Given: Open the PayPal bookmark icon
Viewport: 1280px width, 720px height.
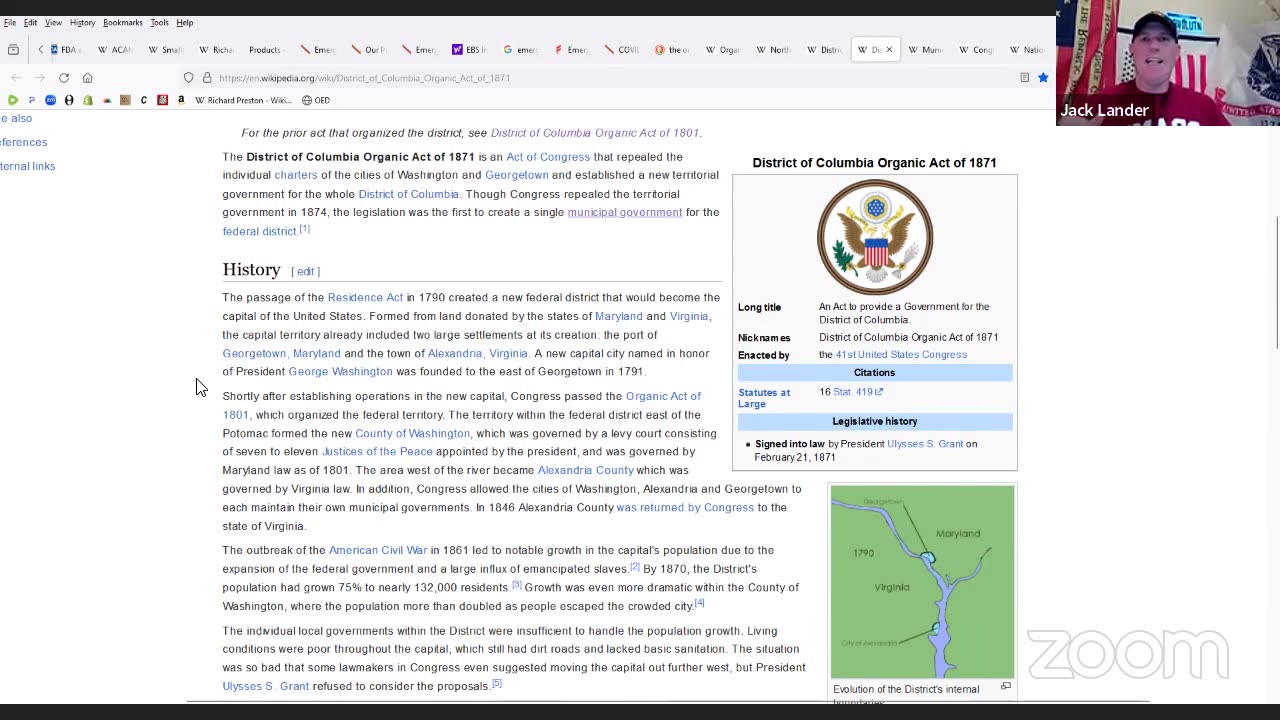Looking at the screenshot, I should tap(32, 100).
